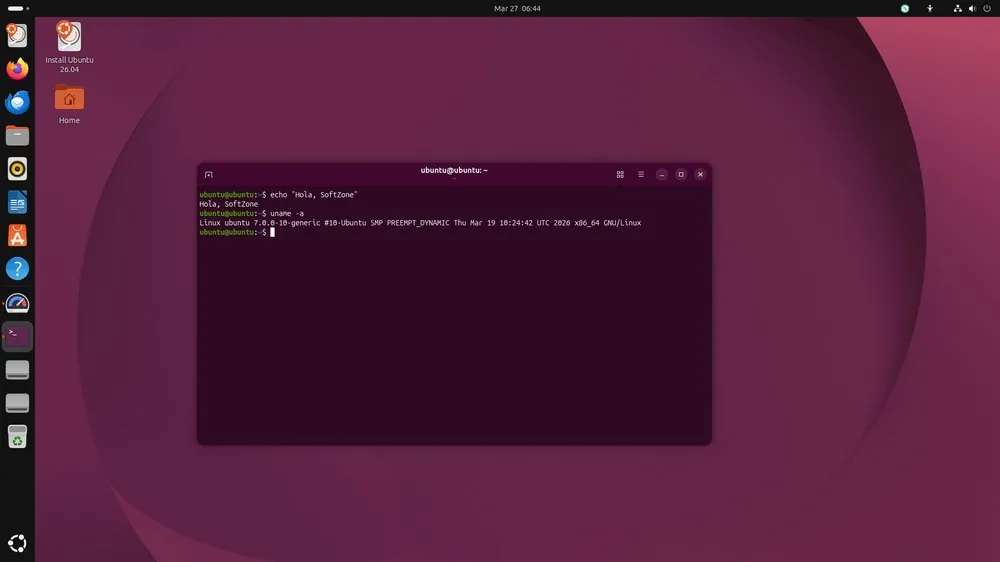This screenshot has width=1000, height=562.
Task: Click the 'Hola, SoftZone' output line
Action: coord(228,204)
